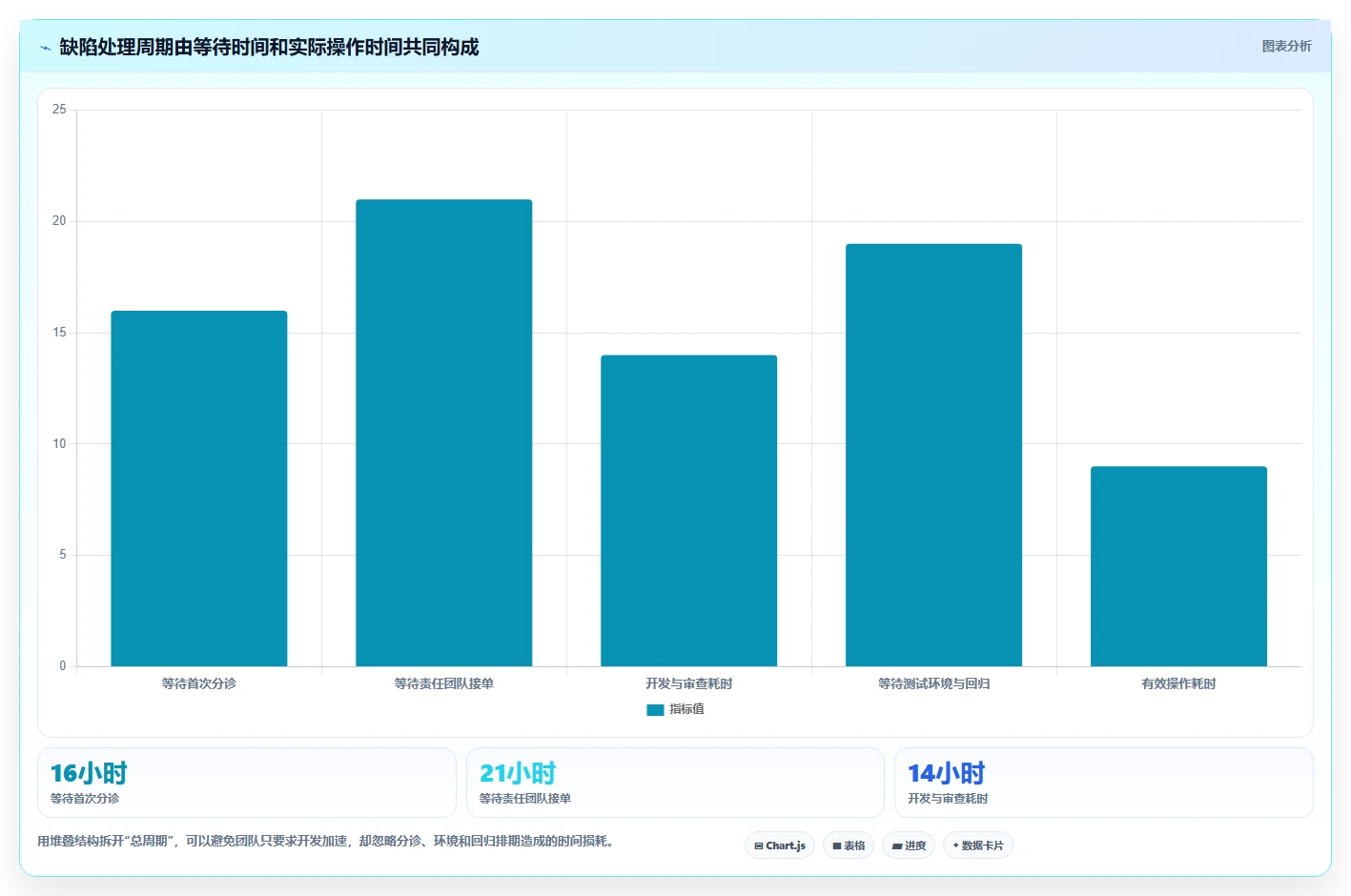Click the 等待测试环境与回归 x-axis label
Image resolution: width=1351 pixels, height=896 pixels.
coord(934,683)
